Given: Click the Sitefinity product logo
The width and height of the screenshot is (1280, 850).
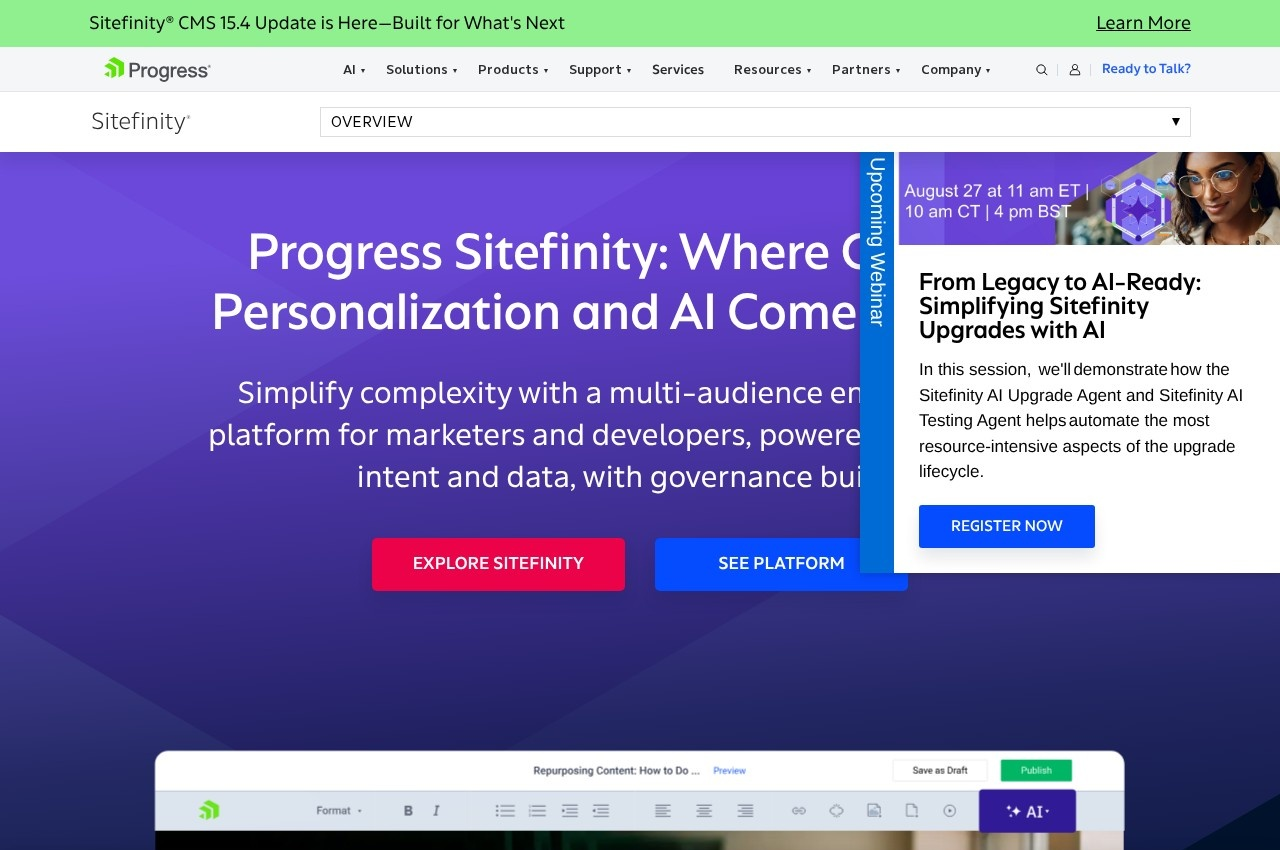Looking at the screenshot, I should point(141,122).
